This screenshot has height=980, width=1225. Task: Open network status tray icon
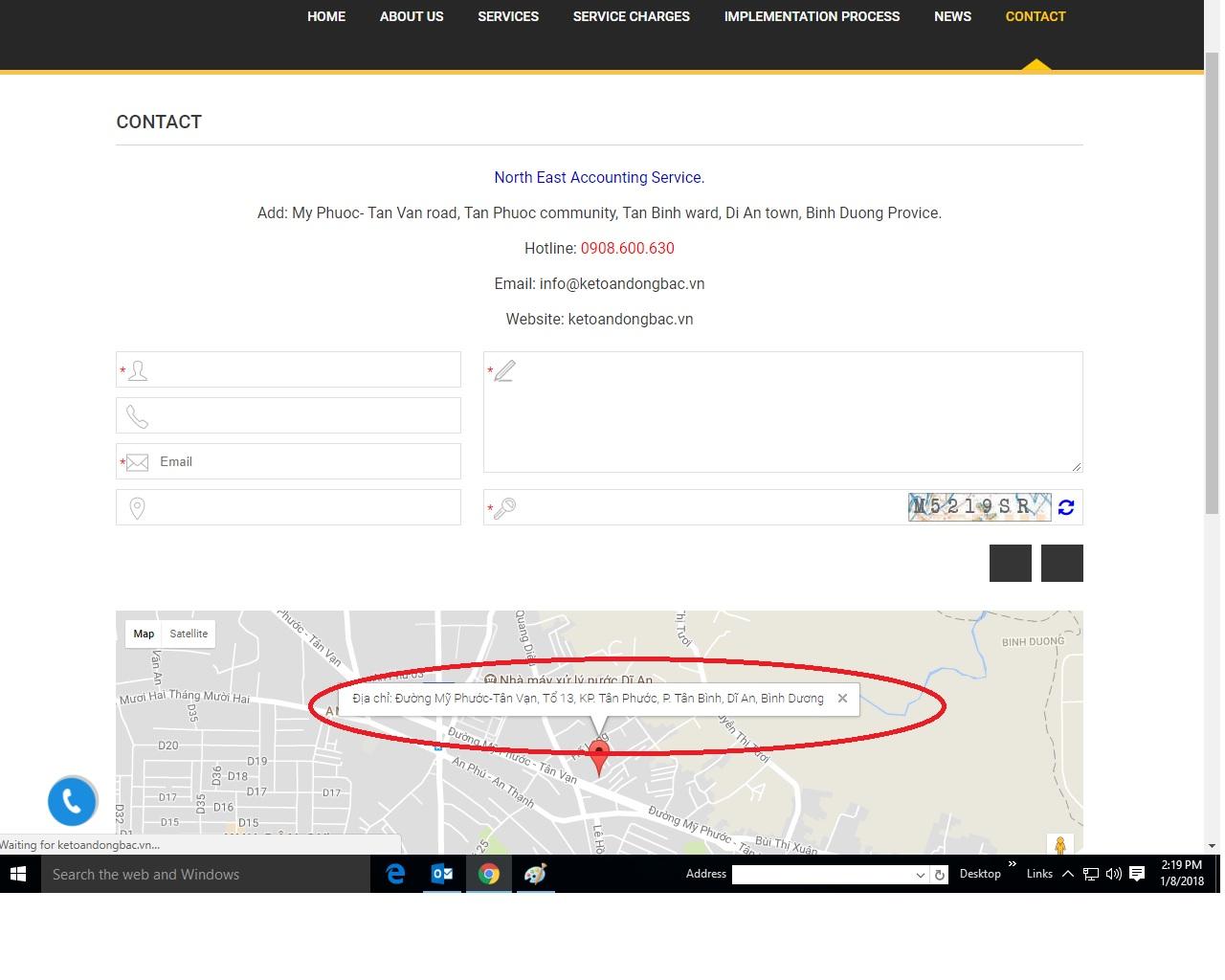1090,874
